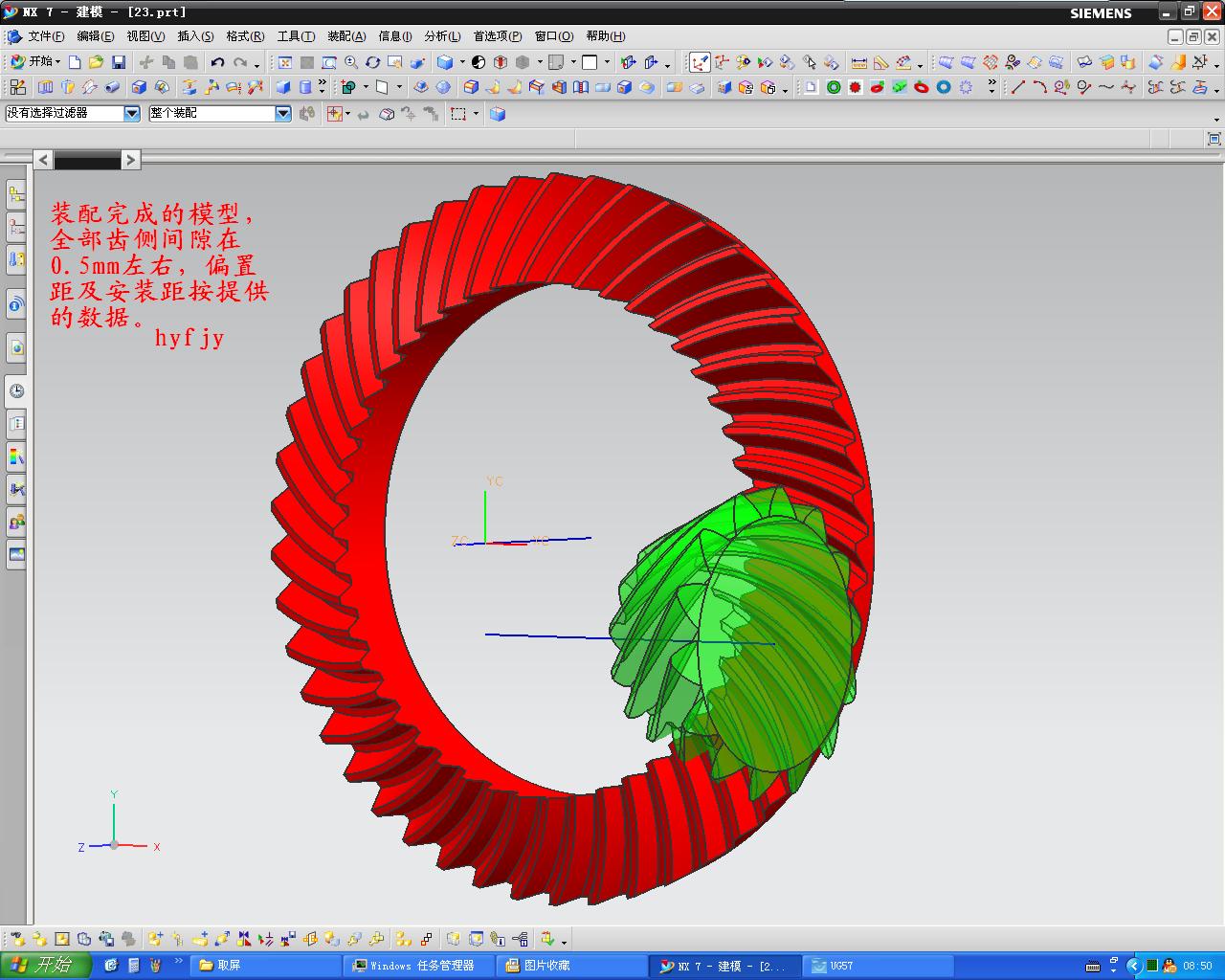This screenshot has width=1225, height=980.
Task: Click the Undo arrow icon
Action: pos(218,62)
